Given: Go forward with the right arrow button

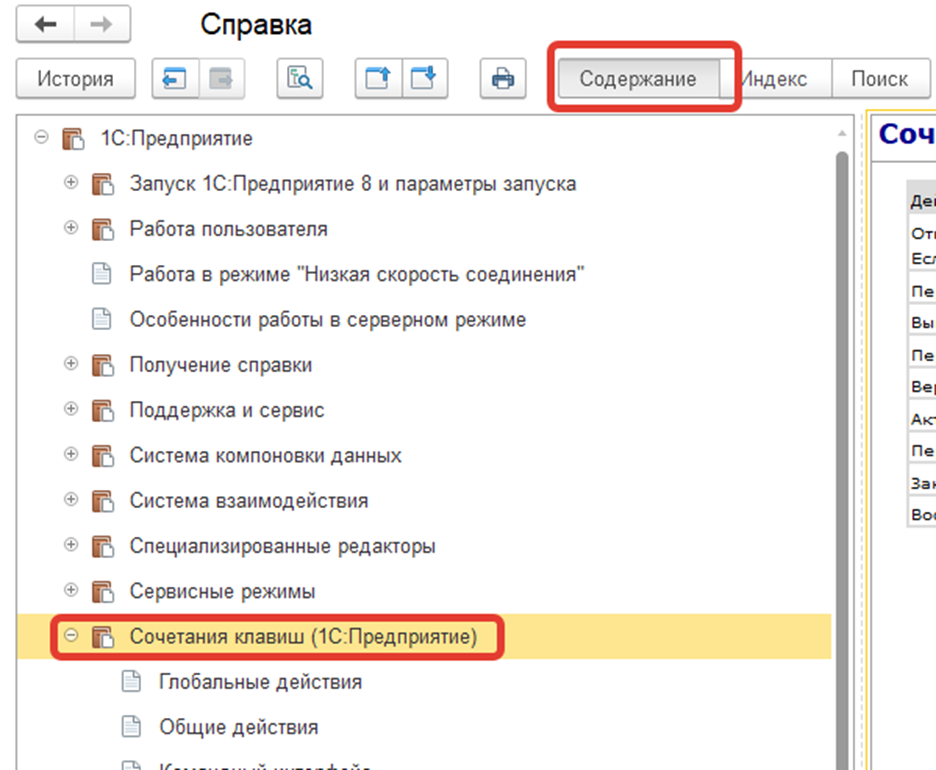Looking at the screenshot, I should pos(101,24).
